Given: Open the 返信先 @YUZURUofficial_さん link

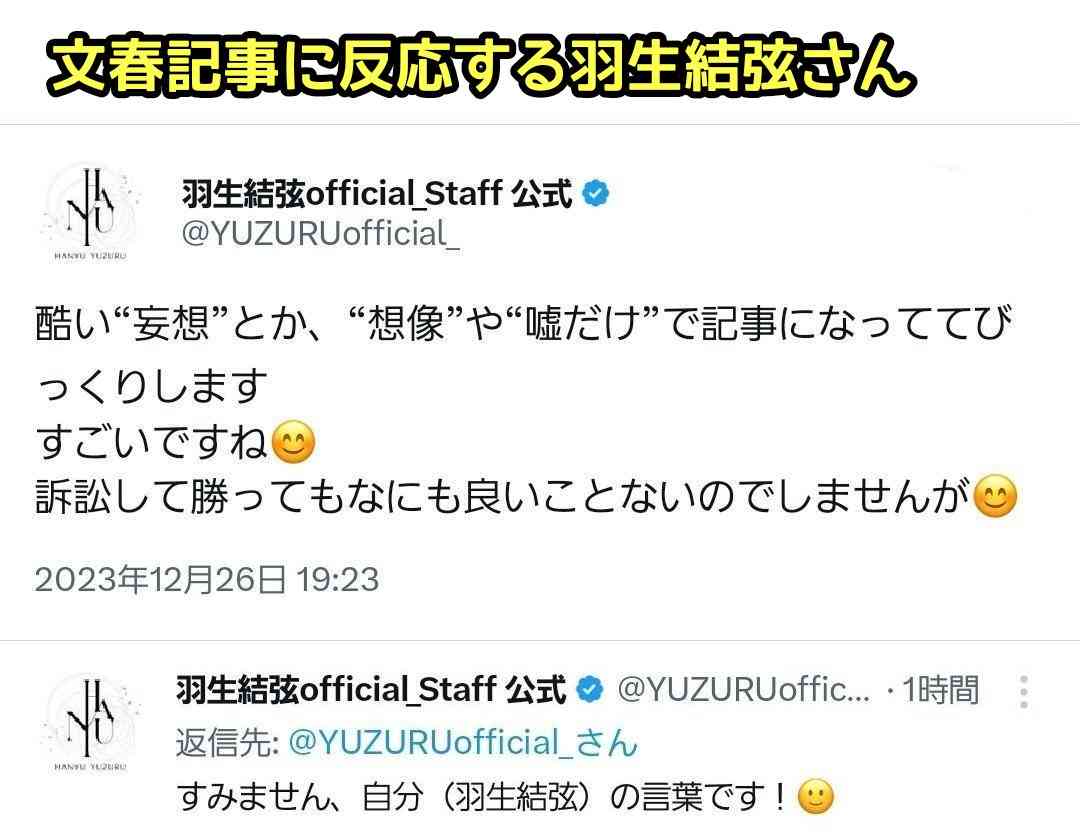Looking at the screenshot, I should [x=463, y=742].
